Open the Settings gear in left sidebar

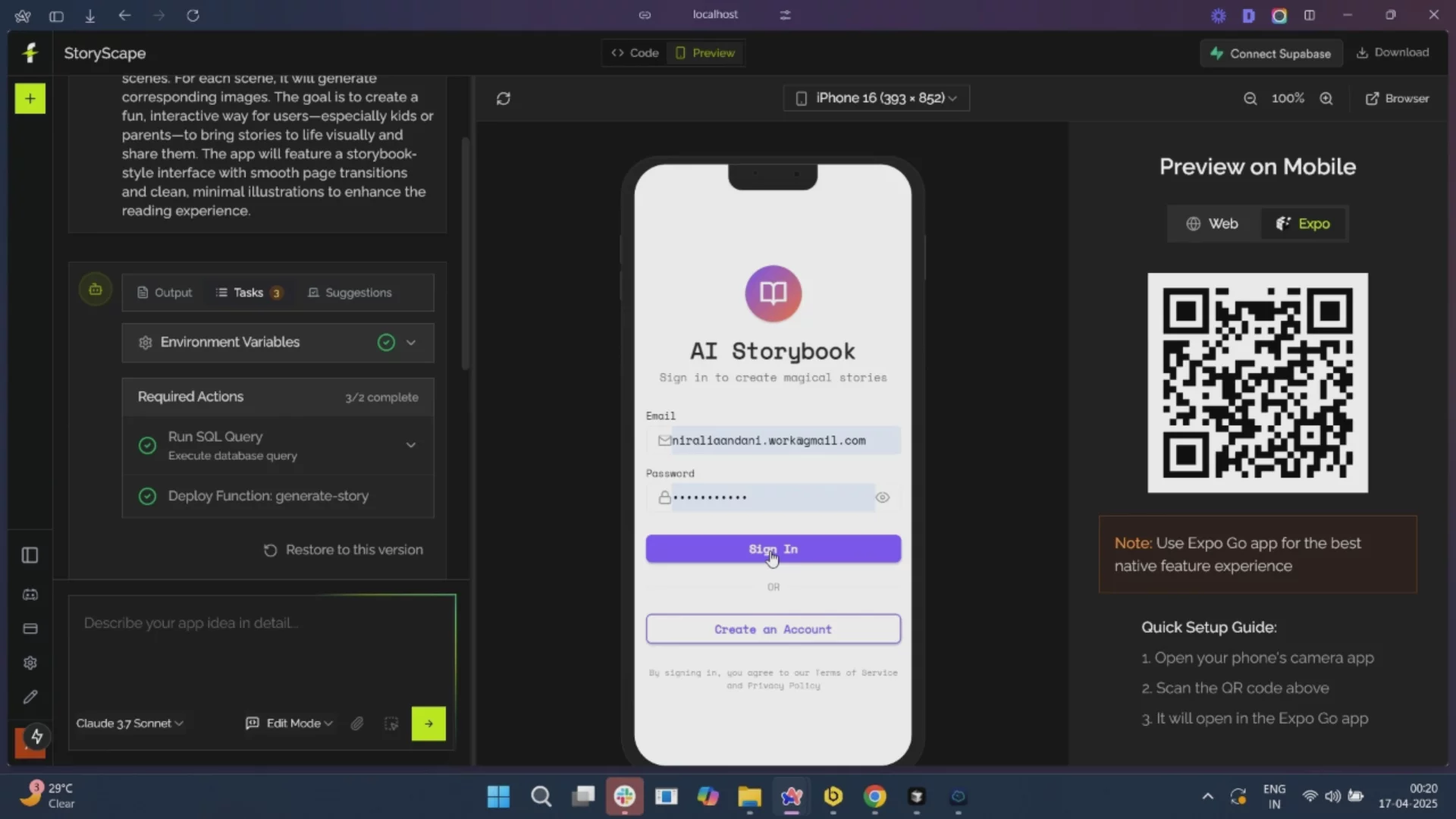[x=29, y=663]
